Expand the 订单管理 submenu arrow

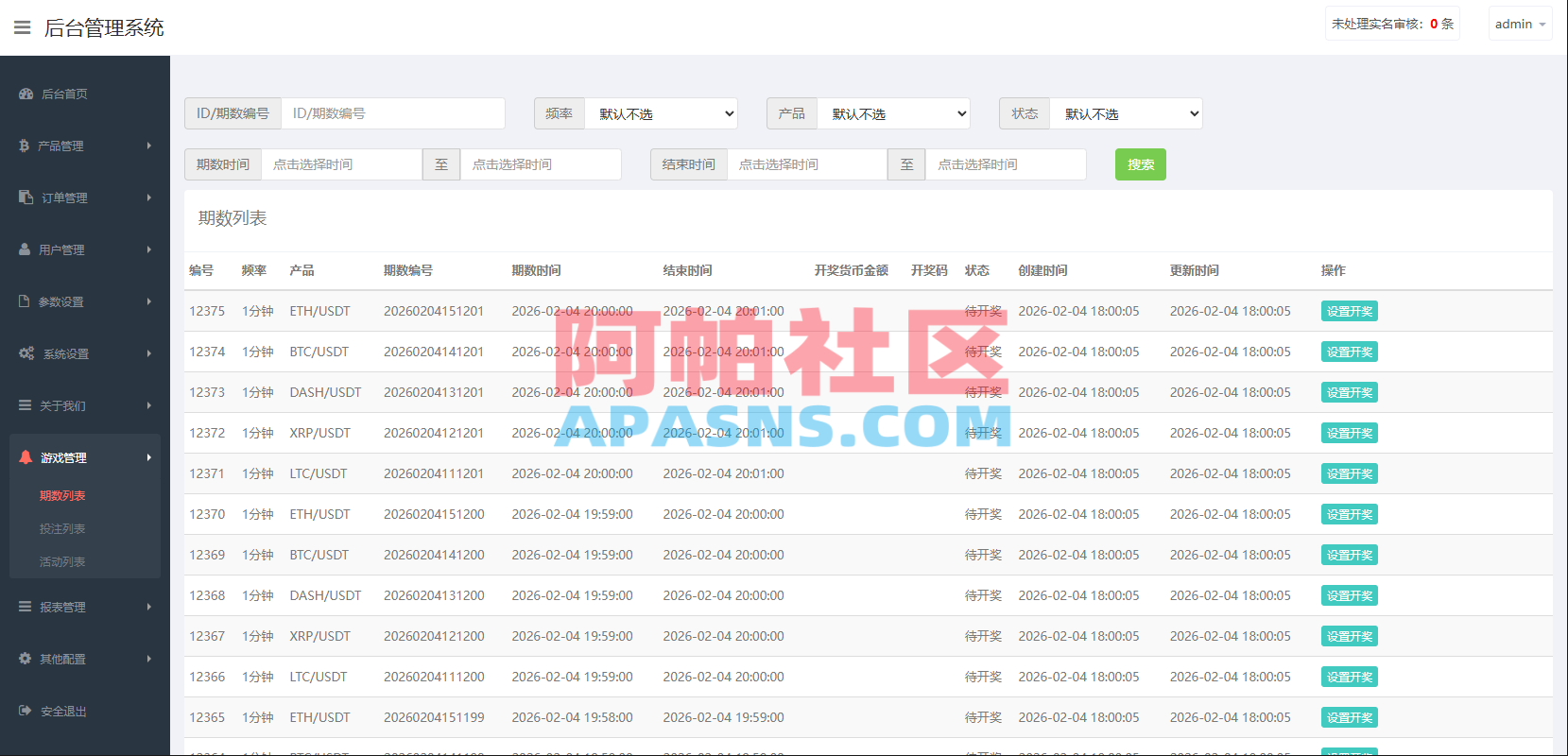tap(149, 198)
